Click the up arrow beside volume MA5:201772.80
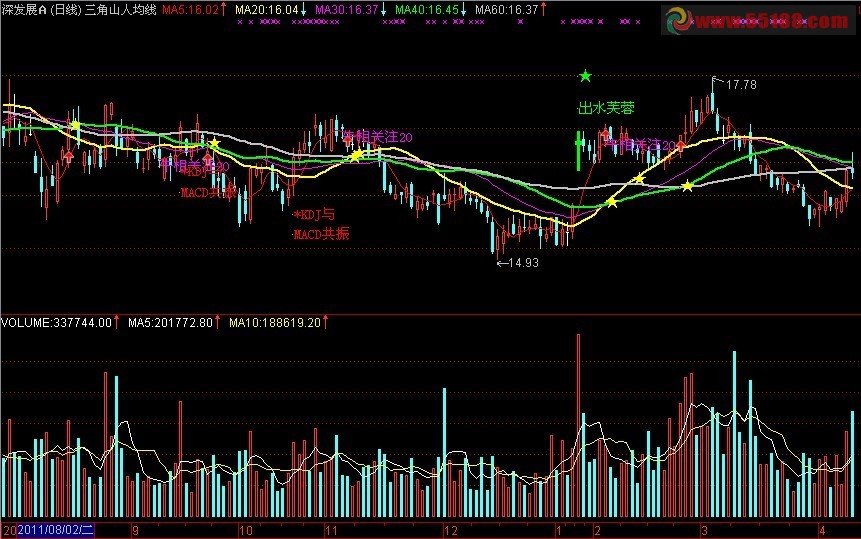The height and width of the screenshot is (539, 861). point(217,322)
